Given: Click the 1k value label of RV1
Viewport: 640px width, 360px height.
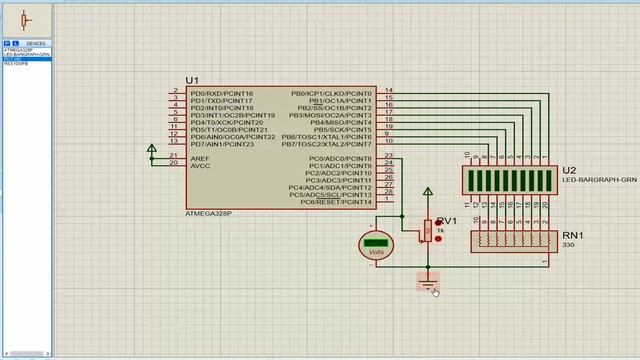Looking at the screenshot, I should (x=440, y=231).
